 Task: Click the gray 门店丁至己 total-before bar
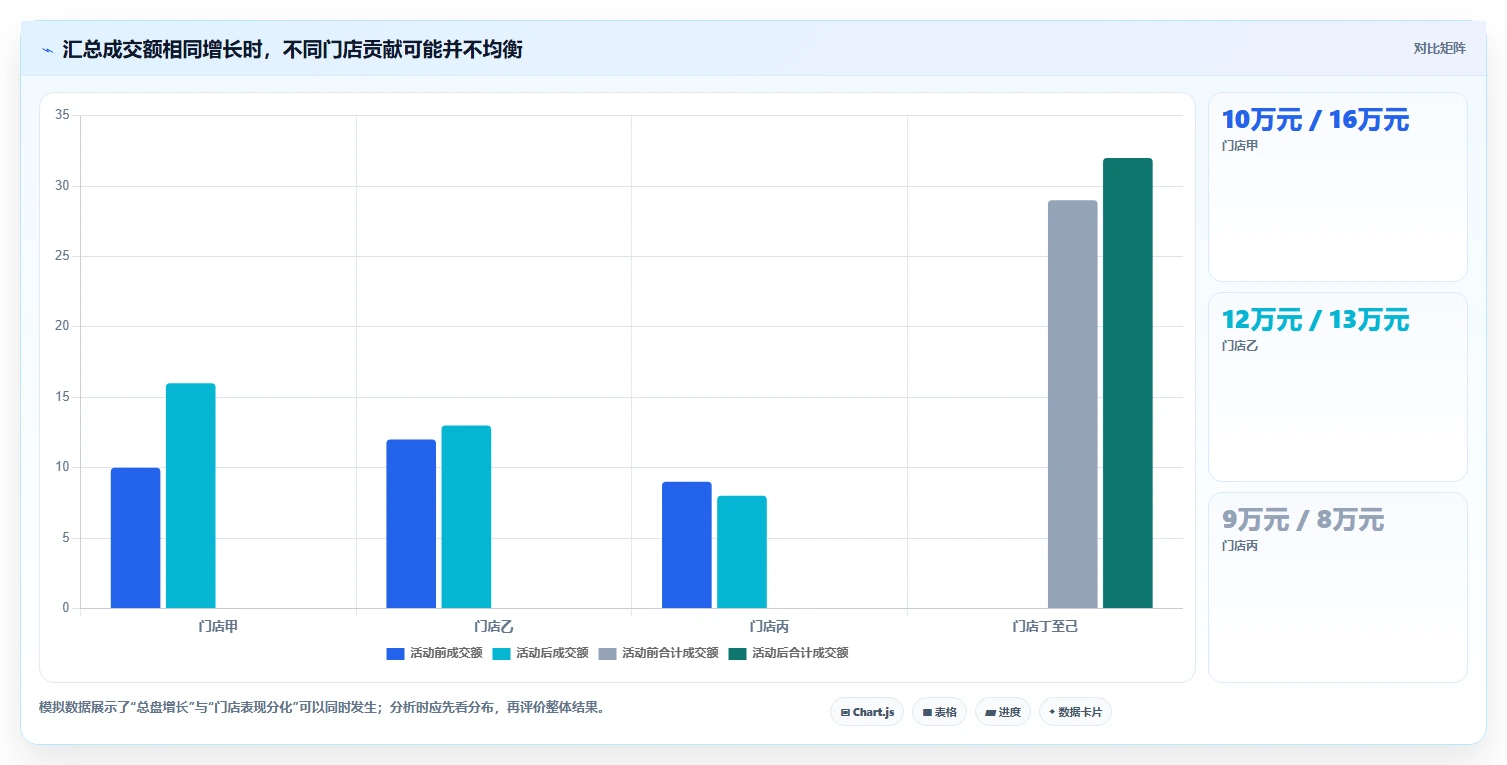pyautogui.click(x=1073, y=404)
